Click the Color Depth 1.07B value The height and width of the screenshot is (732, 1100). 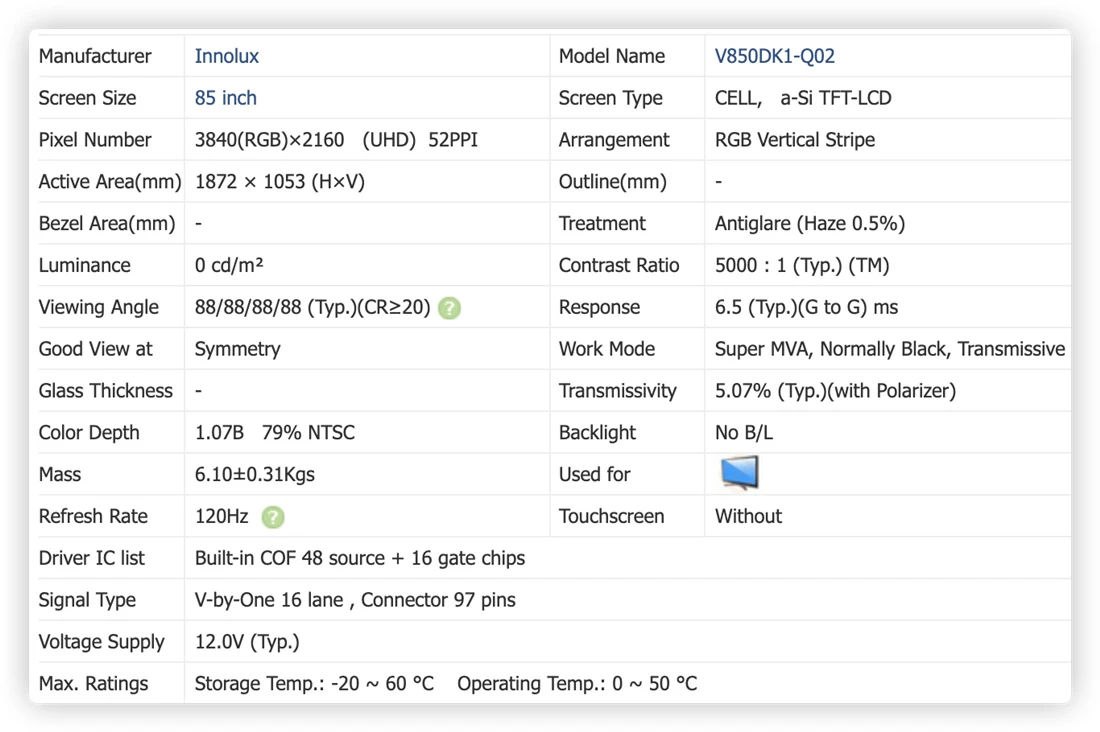pyautogui.click(x=219, y=432)
